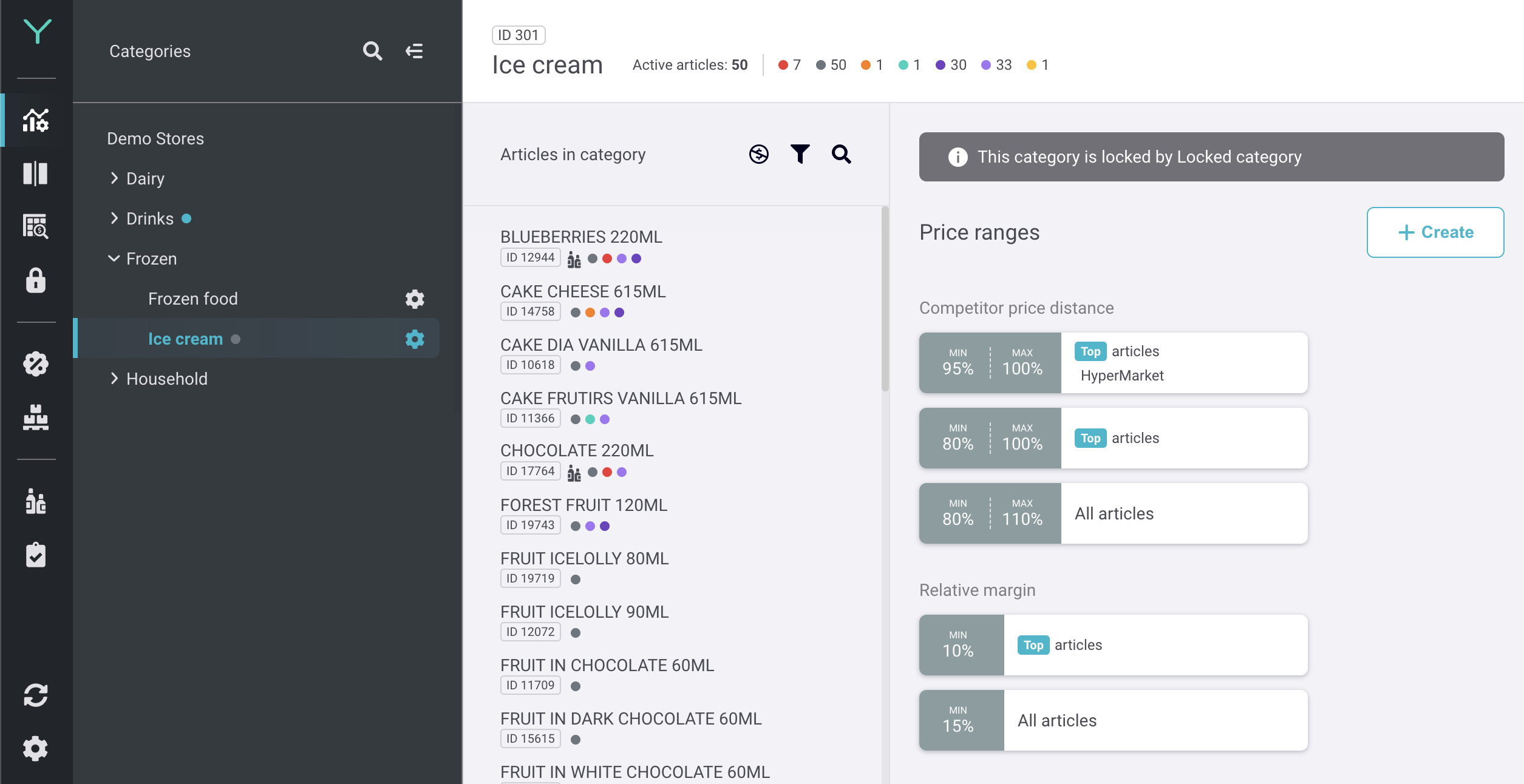1524x784 pixels.
Task: Select article CAKE FRUTIRS VANILLA 615ML
Action: [x=621, y=398]
